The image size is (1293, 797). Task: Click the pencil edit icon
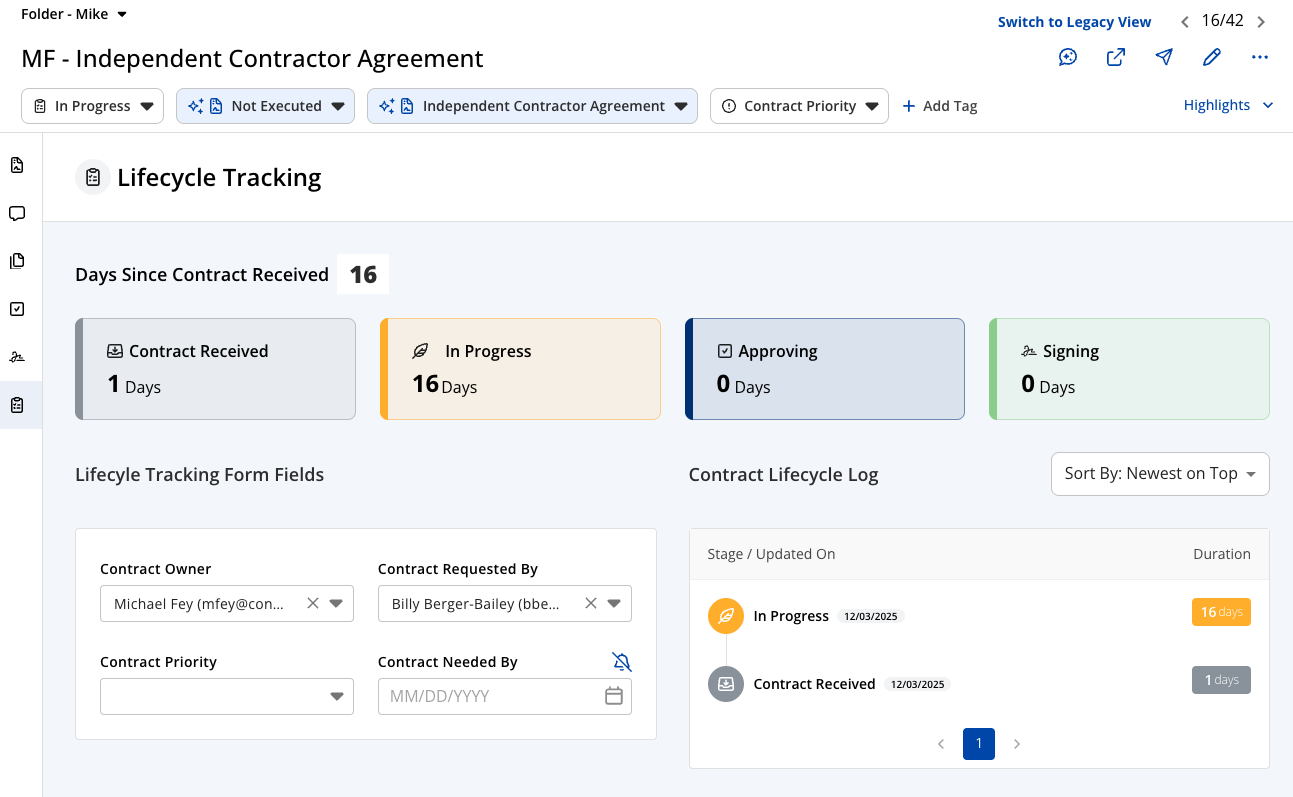coord(1212,57)
